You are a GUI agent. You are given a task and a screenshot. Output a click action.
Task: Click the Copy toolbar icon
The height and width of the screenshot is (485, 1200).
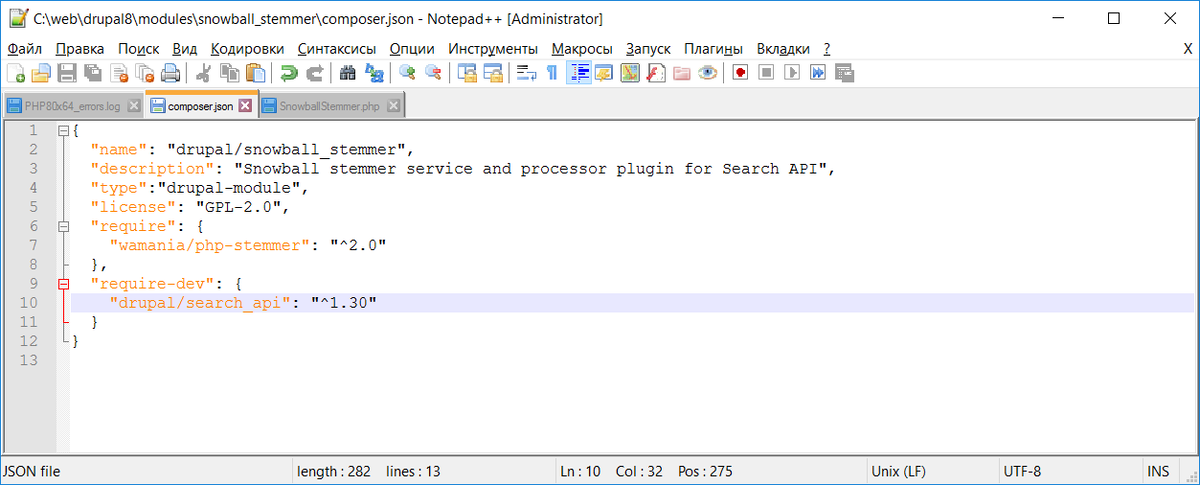pos(230,72)
